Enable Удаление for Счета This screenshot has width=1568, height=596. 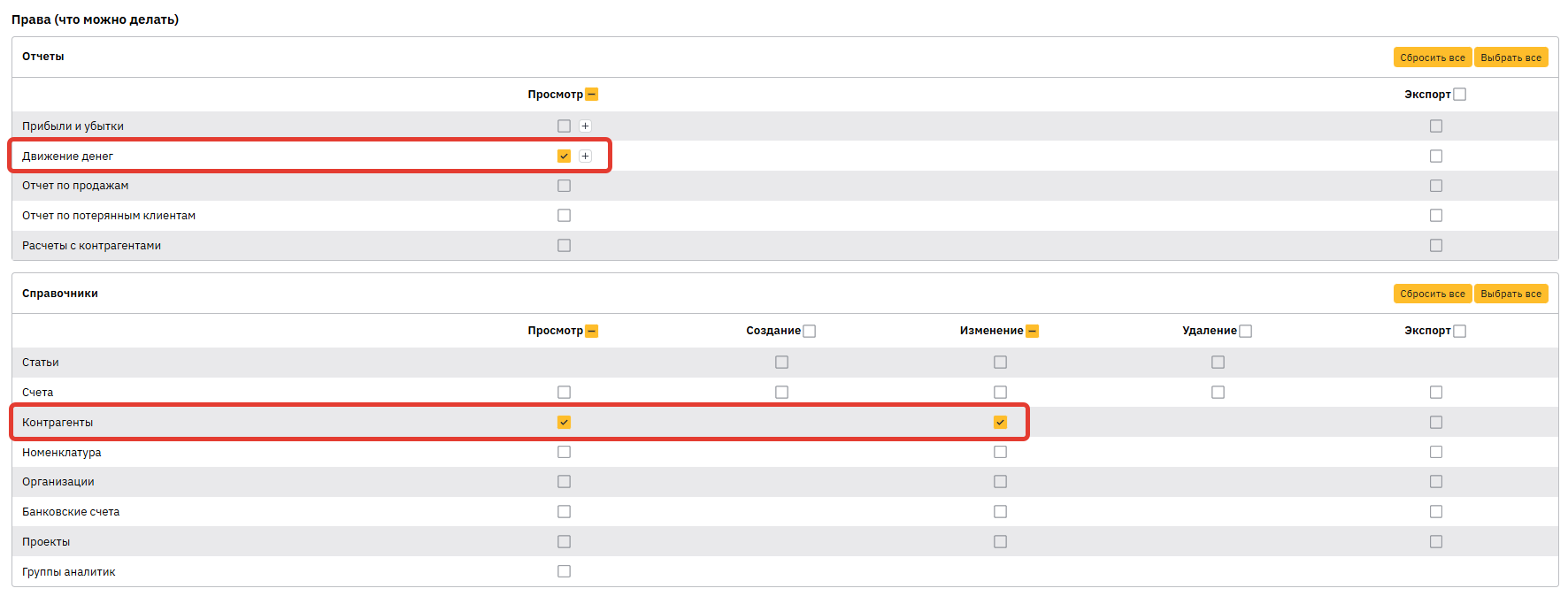tap(1218, 393)
